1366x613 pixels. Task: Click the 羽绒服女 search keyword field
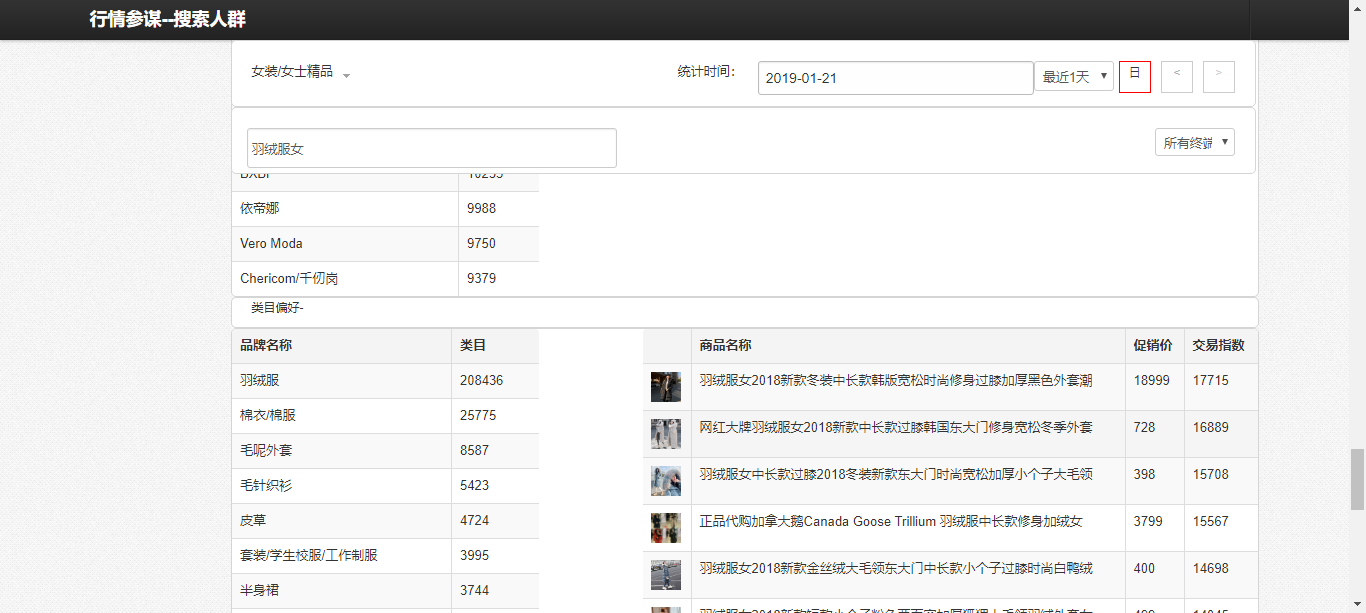[x=431, y=148]
